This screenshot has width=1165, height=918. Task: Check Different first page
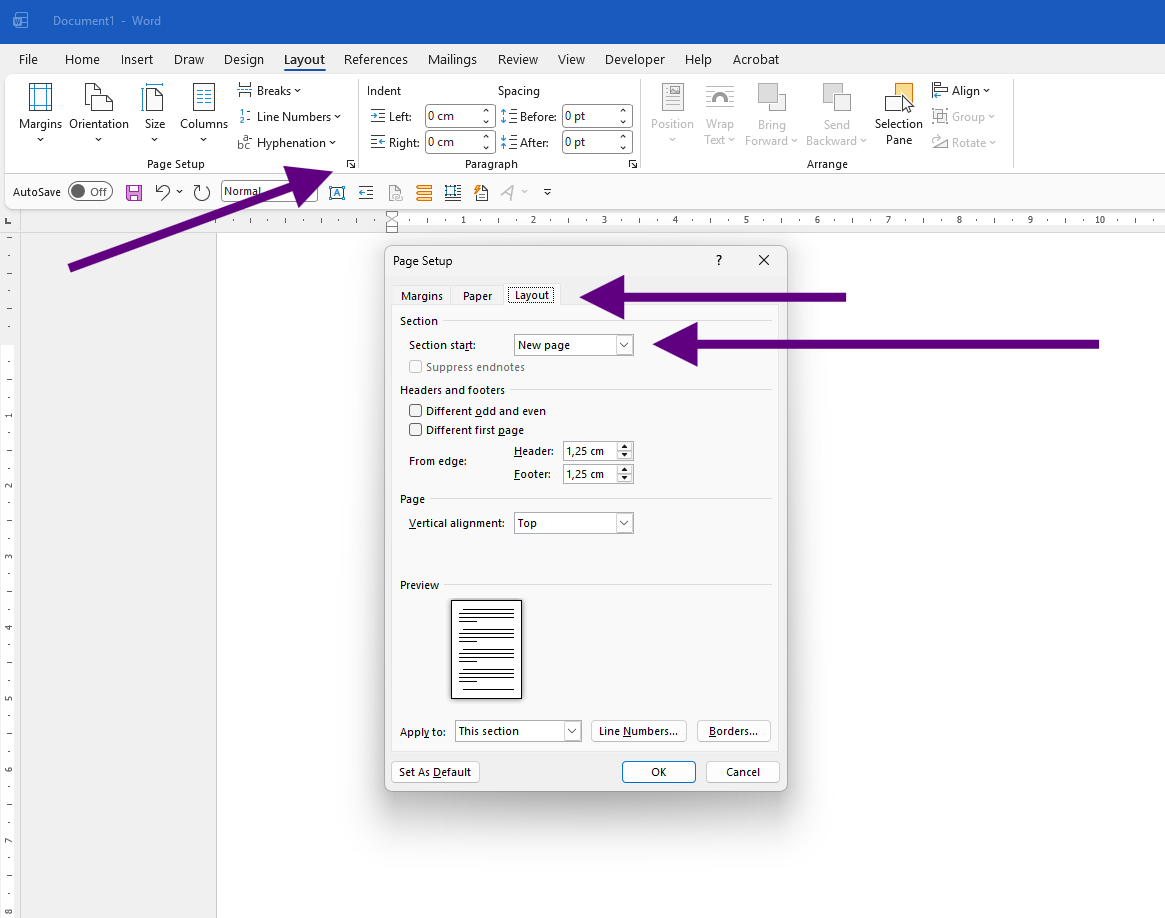415,430
